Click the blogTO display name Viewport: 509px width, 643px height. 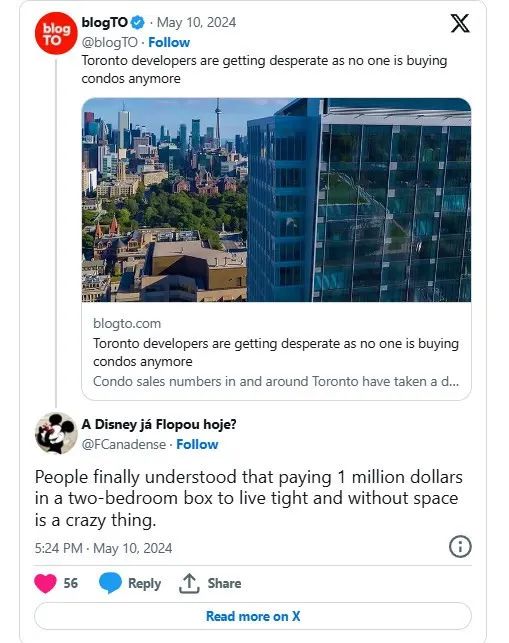105,22
